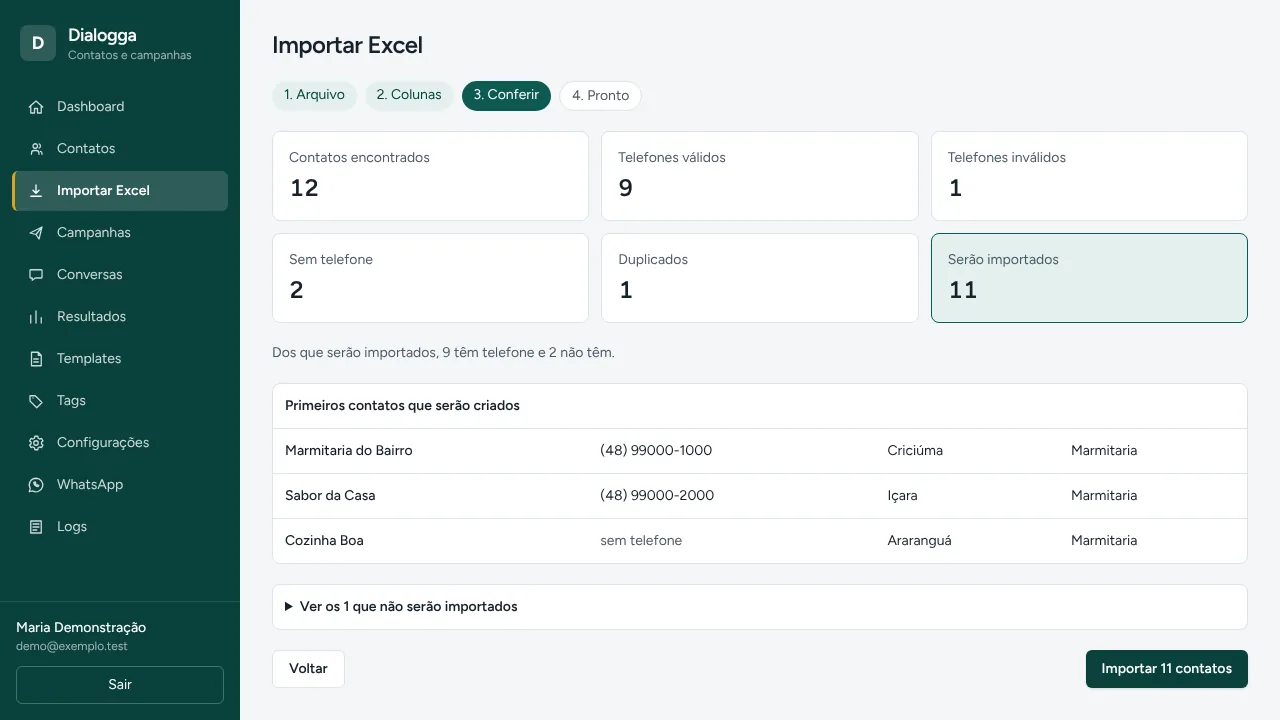Click phone number (48) 99000-1000
This screenshot has width=1280, height=720.
(x=656, y=451)
